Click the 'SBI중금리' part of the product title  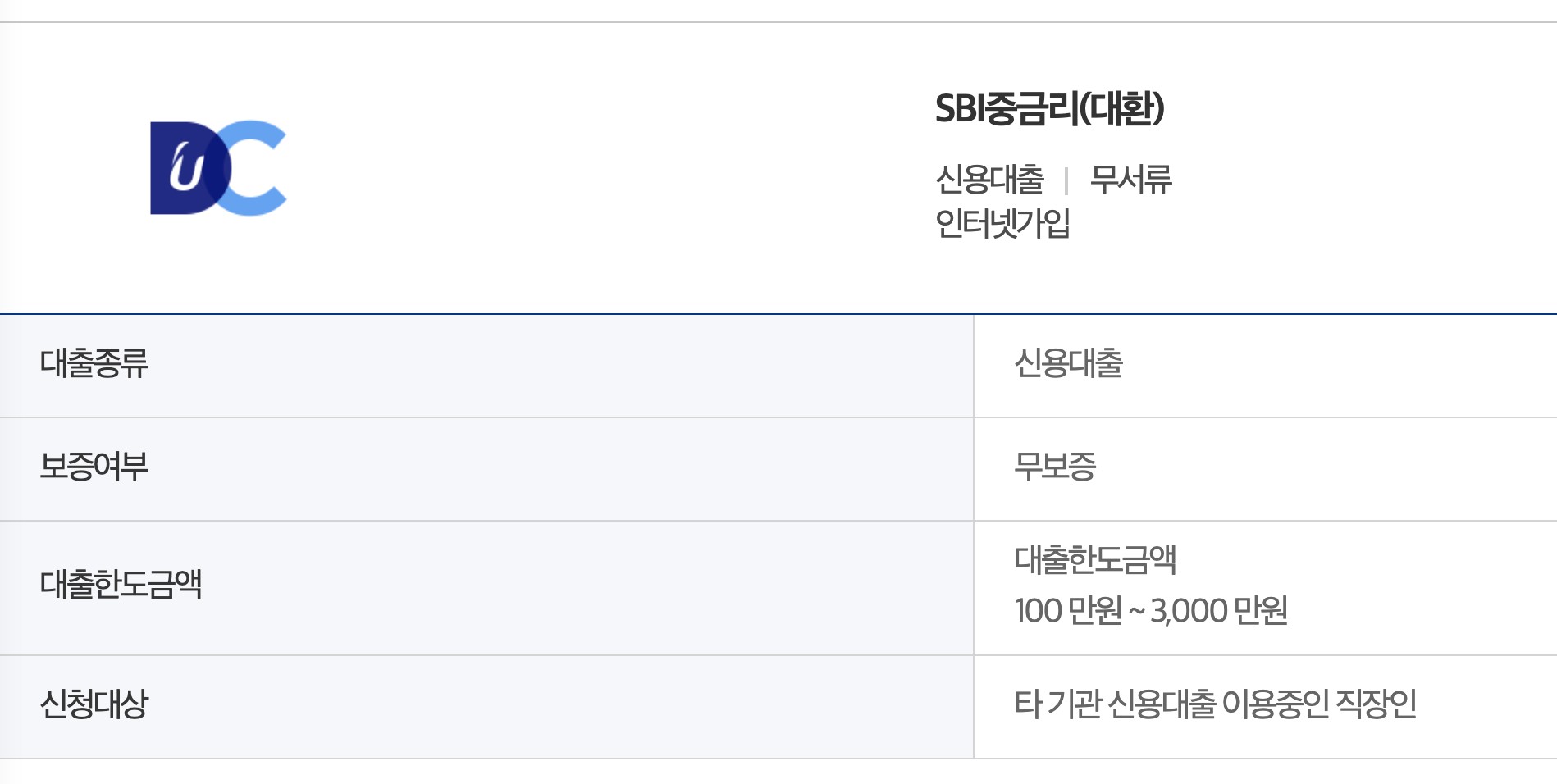pyautogui.click(x=1006, y=108)
